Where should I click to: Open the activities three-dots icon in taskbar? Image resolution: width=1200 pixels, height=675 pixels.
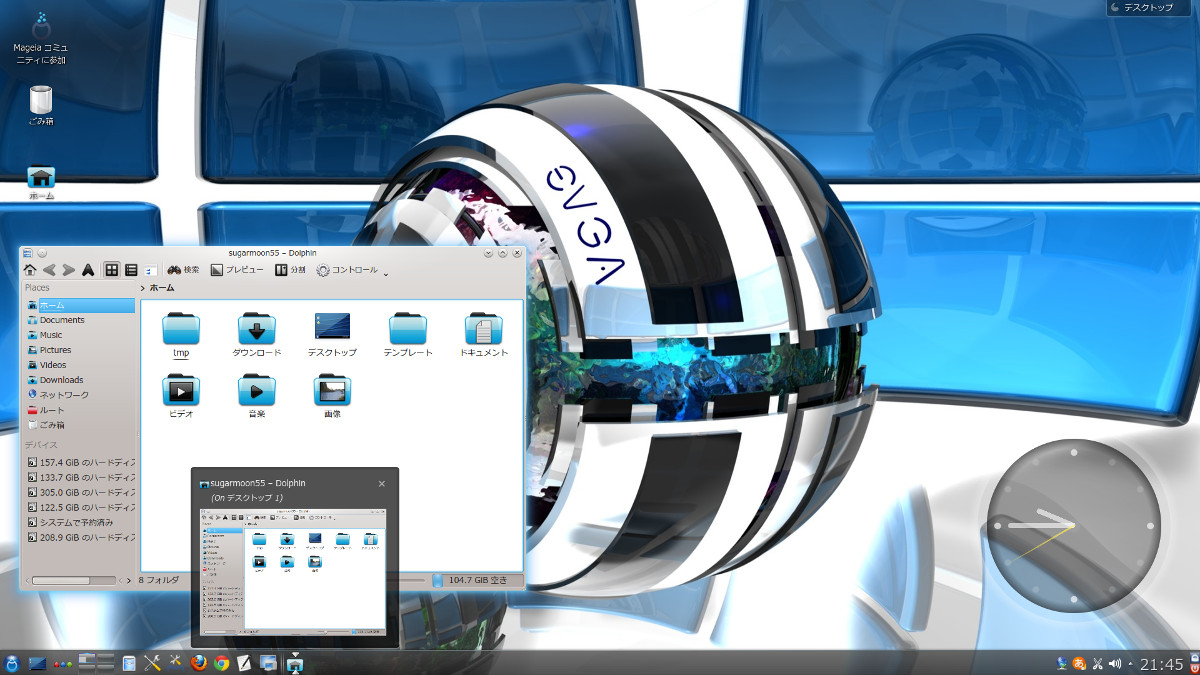tap(63, 663)
